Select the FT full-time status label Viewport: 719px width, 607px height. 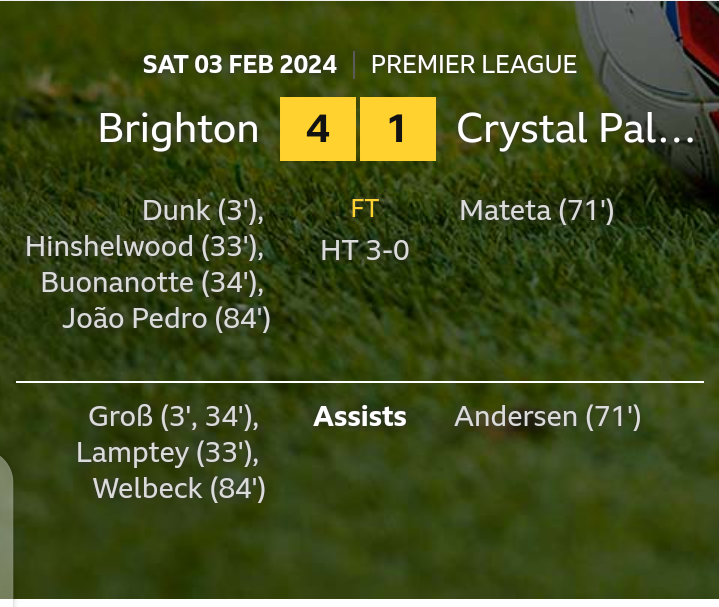365,209
